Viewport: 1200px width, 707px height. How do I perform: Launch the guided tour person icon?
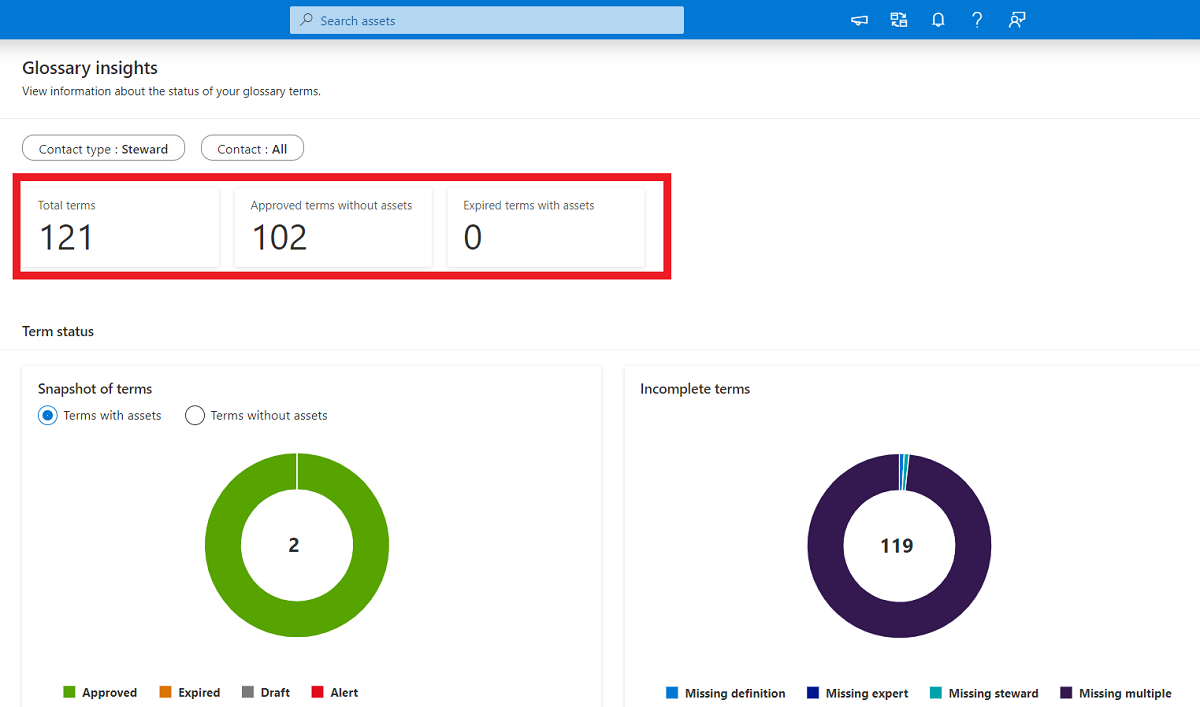coord(1016,19)
